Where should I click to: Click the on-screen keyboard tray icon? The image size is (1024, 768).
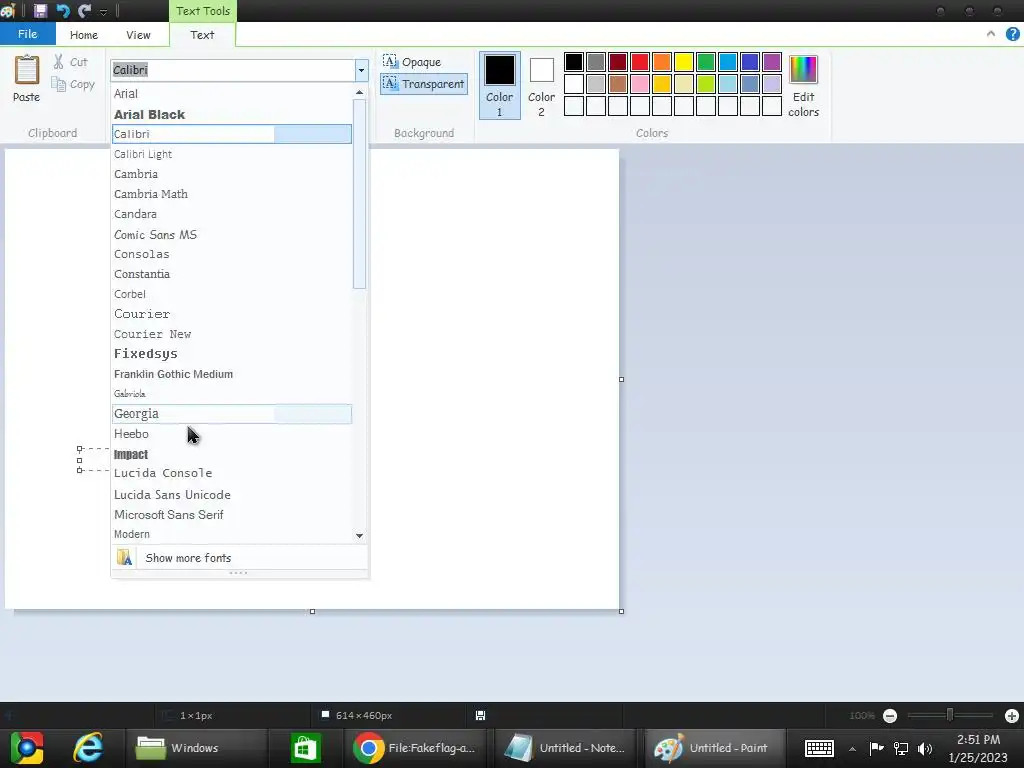coord(819,748)
